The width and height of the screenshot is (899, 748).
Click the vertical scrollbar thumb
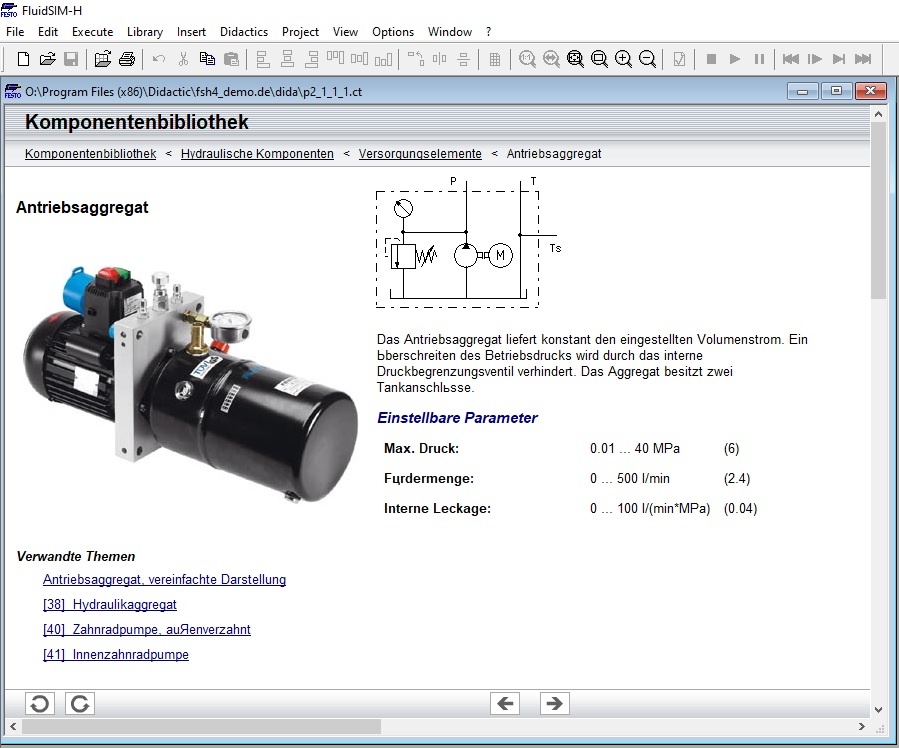point(878,210)
